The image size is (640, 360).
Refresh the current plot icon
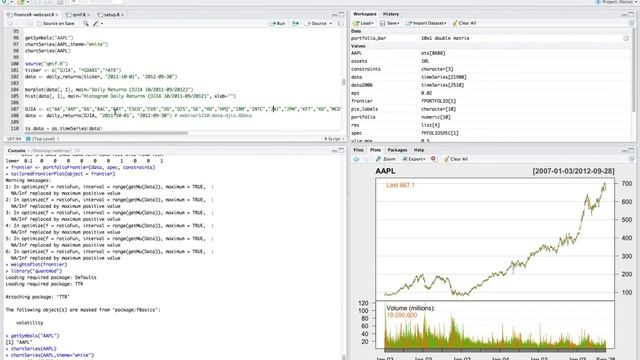(x=631, y=159)
